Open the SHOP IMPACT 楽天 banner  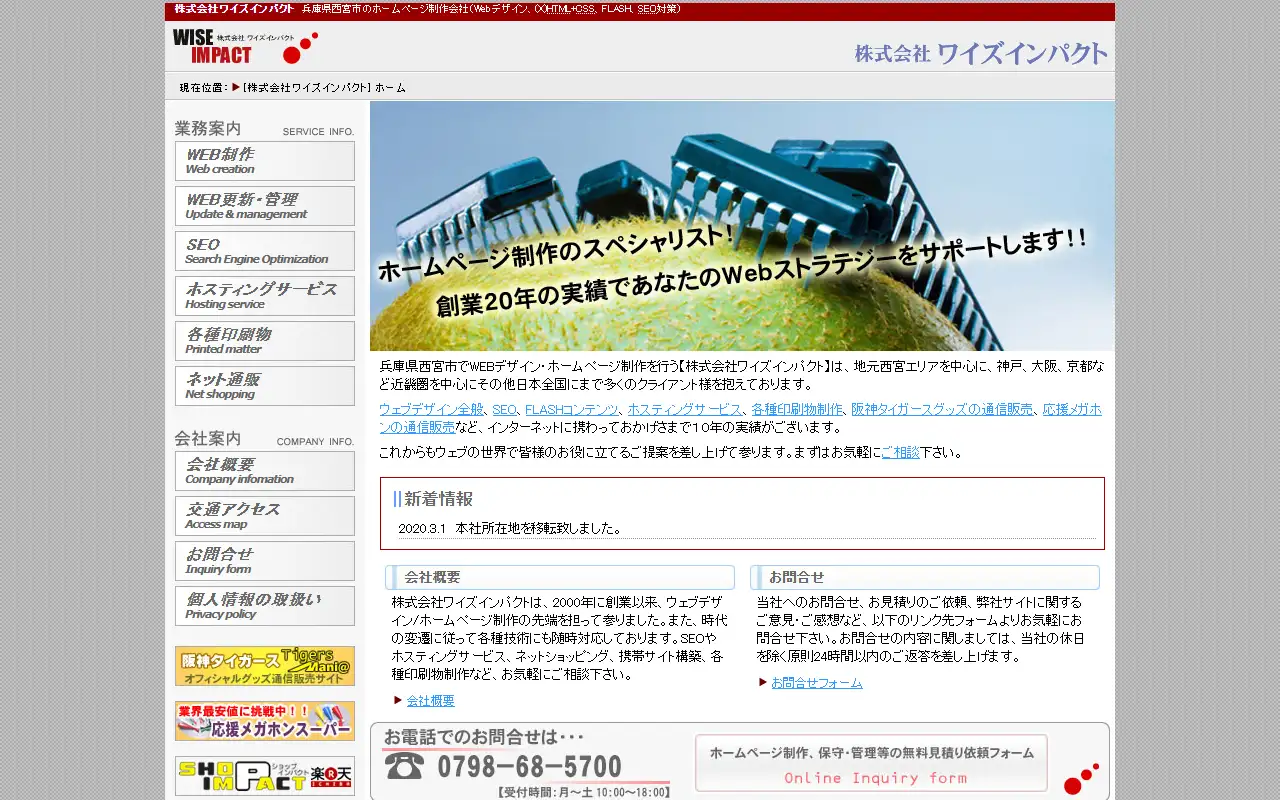[x=265, y=776]
